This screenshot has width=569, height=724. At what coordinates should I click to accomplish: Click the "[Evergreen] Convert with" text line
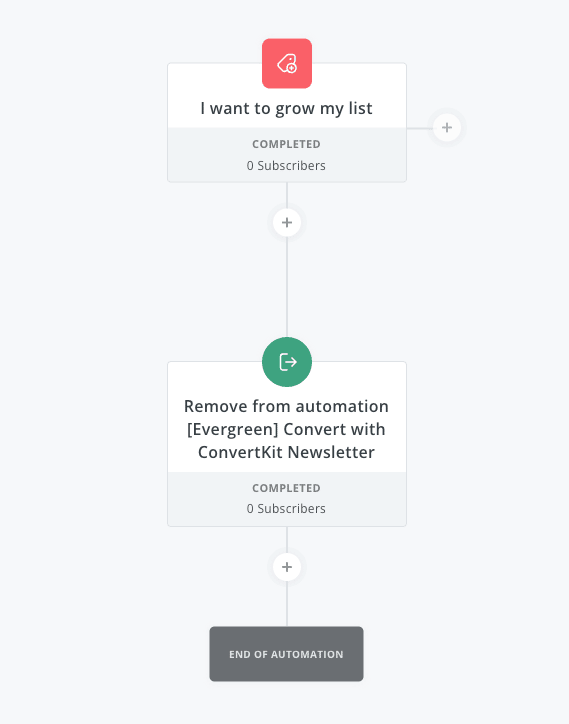(x=286, y=429)
